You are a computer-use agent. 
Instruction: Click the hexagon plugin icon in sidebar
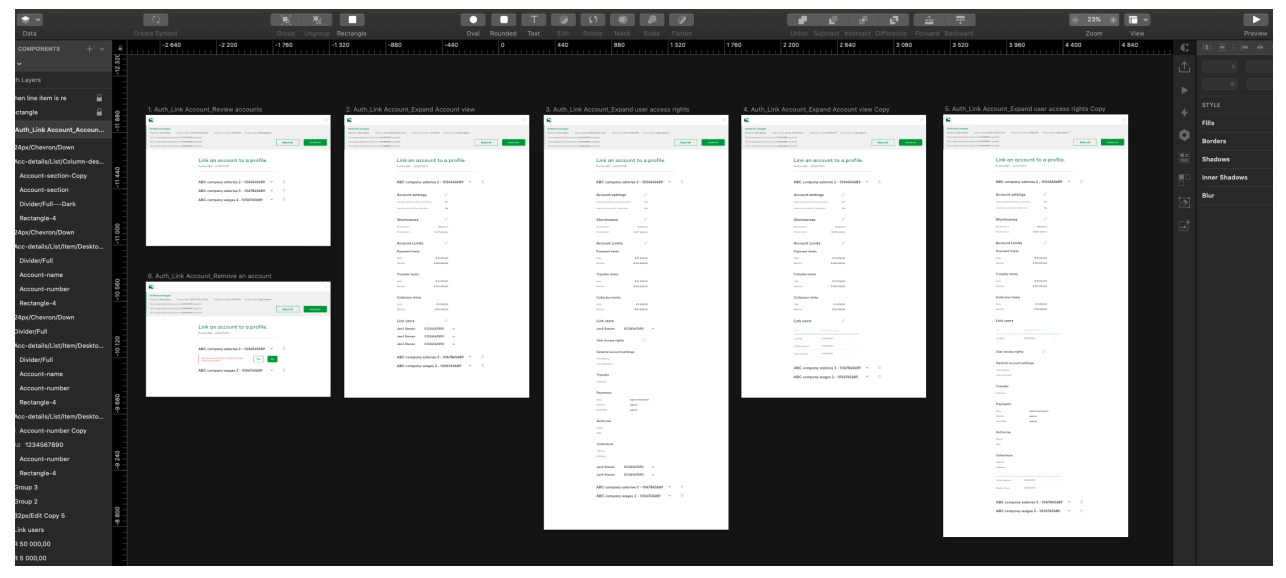[1184, 135]
